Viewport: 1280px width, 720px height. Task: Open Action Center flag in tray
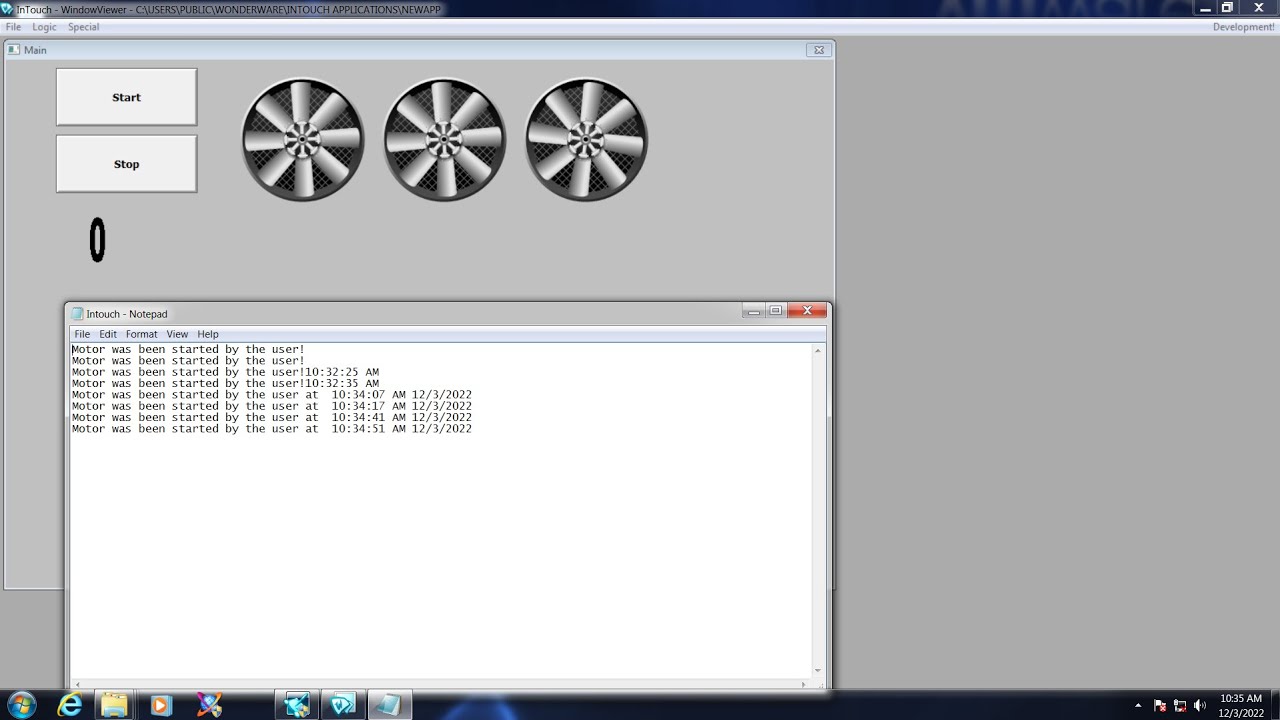pyautogui.click(x=1160, y=705)
